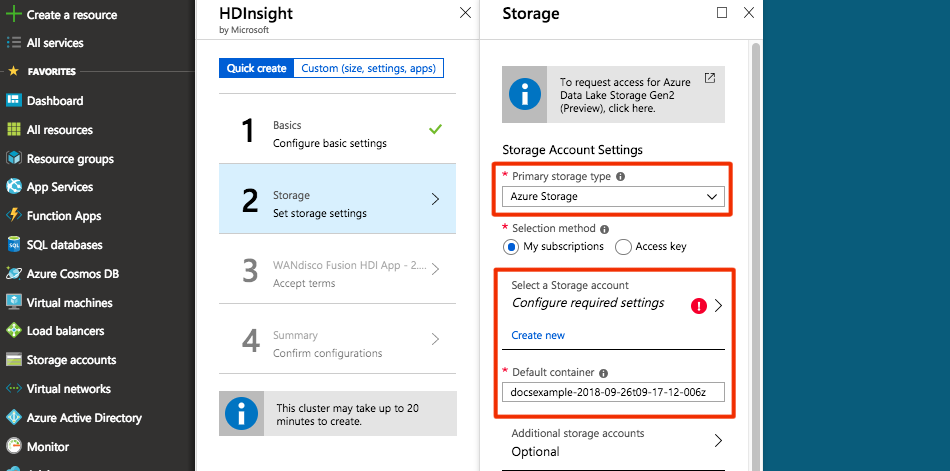
Task: Open step 4 Summary chevron
Action: pyautogui.click(x=435, y=339)
